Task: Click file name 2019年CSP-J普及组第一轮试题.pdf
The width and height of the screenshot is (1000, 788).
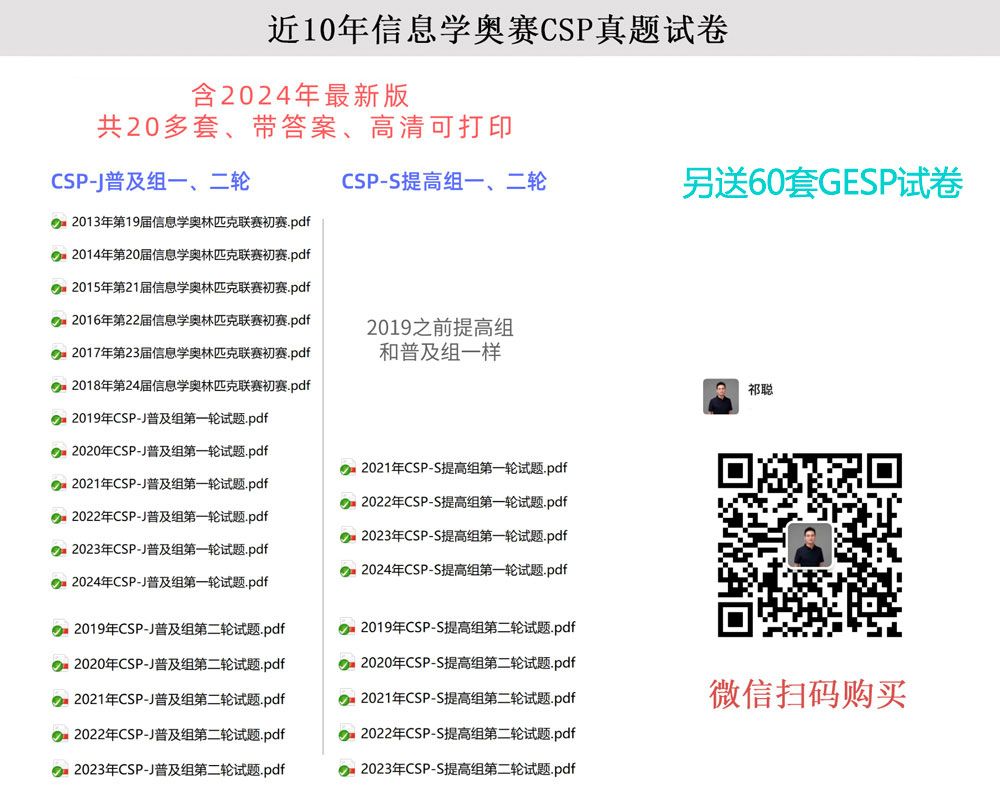Action: point(170,418)
